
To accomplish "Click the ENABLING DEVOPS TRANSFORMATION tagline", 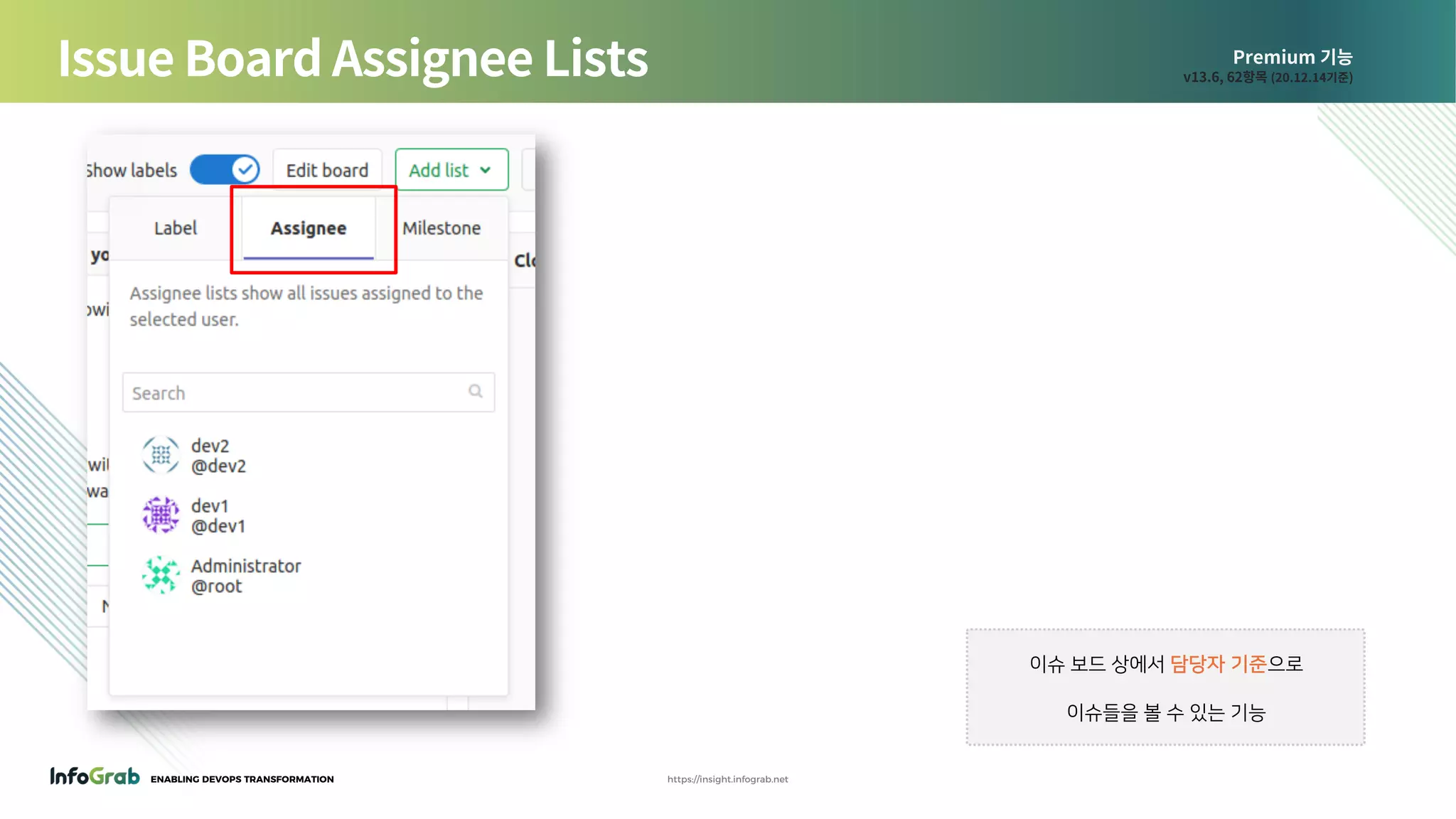I will (x=242, y=779).
